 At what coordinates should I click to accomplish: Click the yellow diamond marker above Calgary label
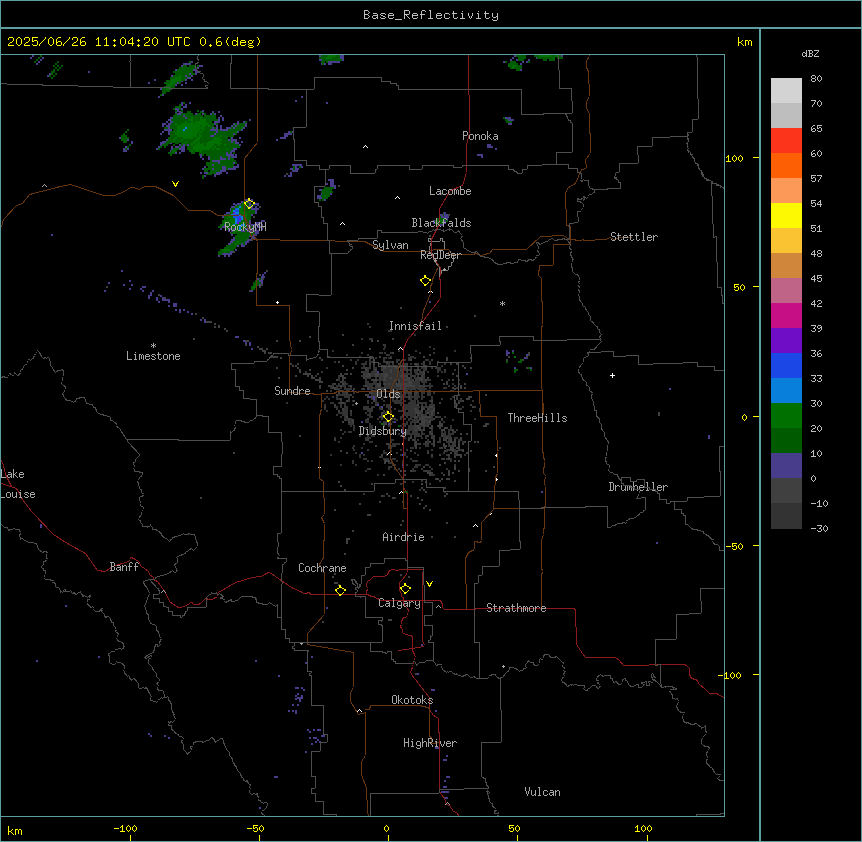click(x=405, y=589)
